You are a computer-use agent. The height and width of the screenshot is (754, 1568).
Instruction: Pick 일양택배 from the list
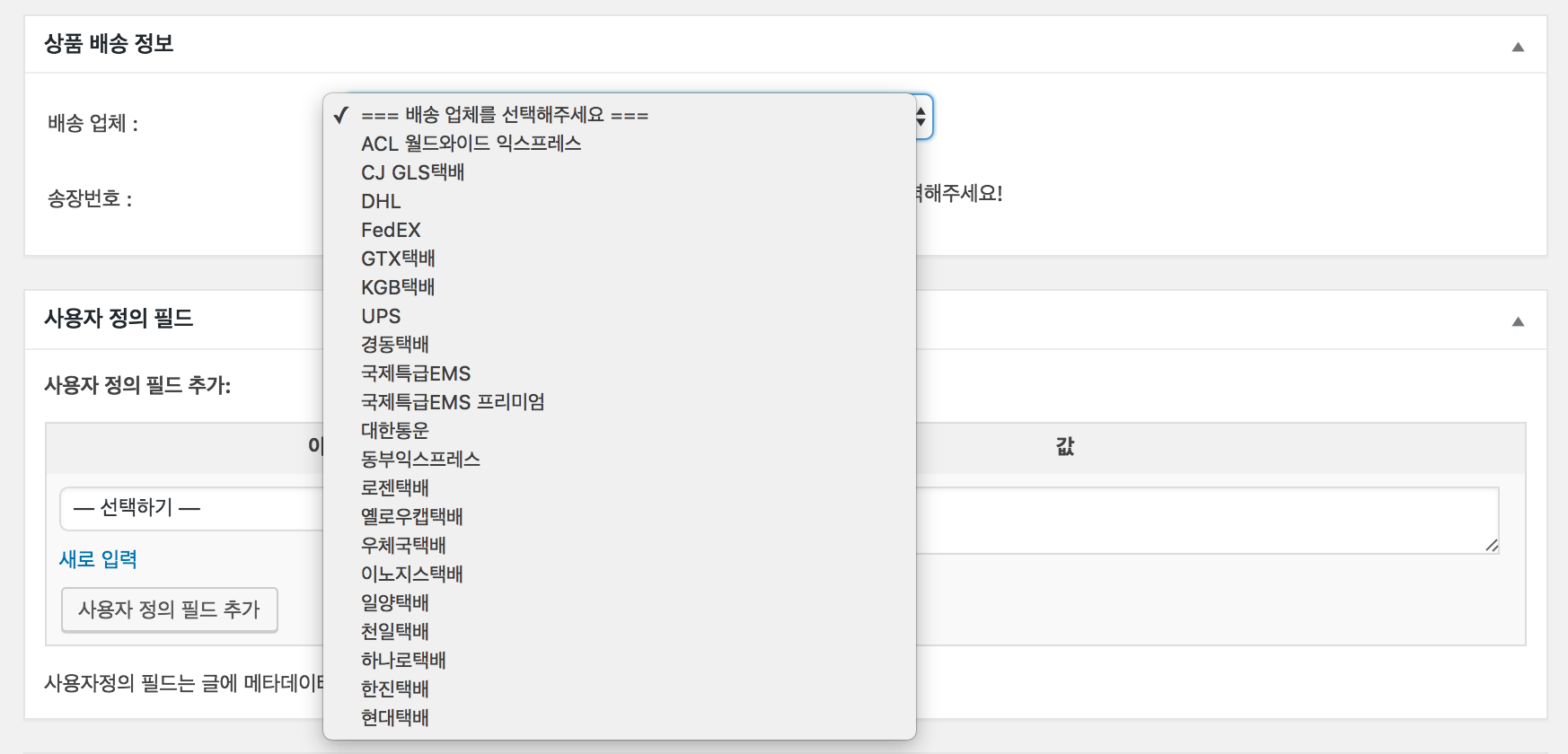tap(619, 603)
